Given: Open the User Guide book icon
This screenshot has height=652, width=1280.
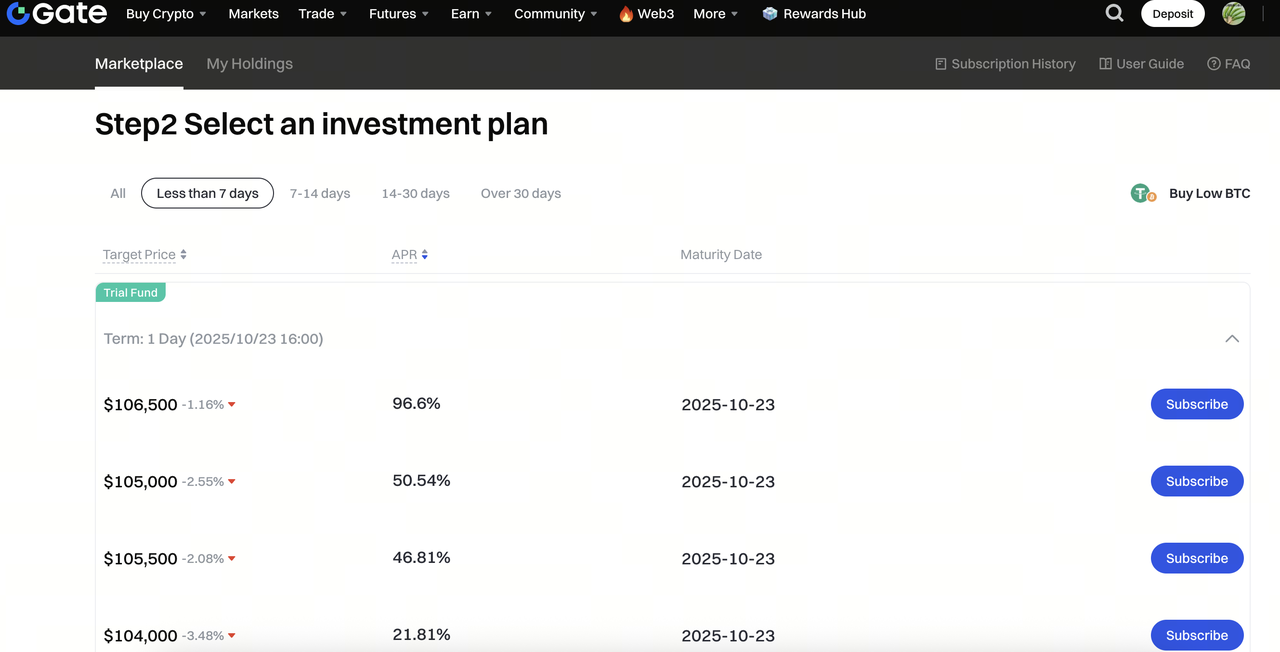Looking at the screenshot, I should click(1105, 64).
